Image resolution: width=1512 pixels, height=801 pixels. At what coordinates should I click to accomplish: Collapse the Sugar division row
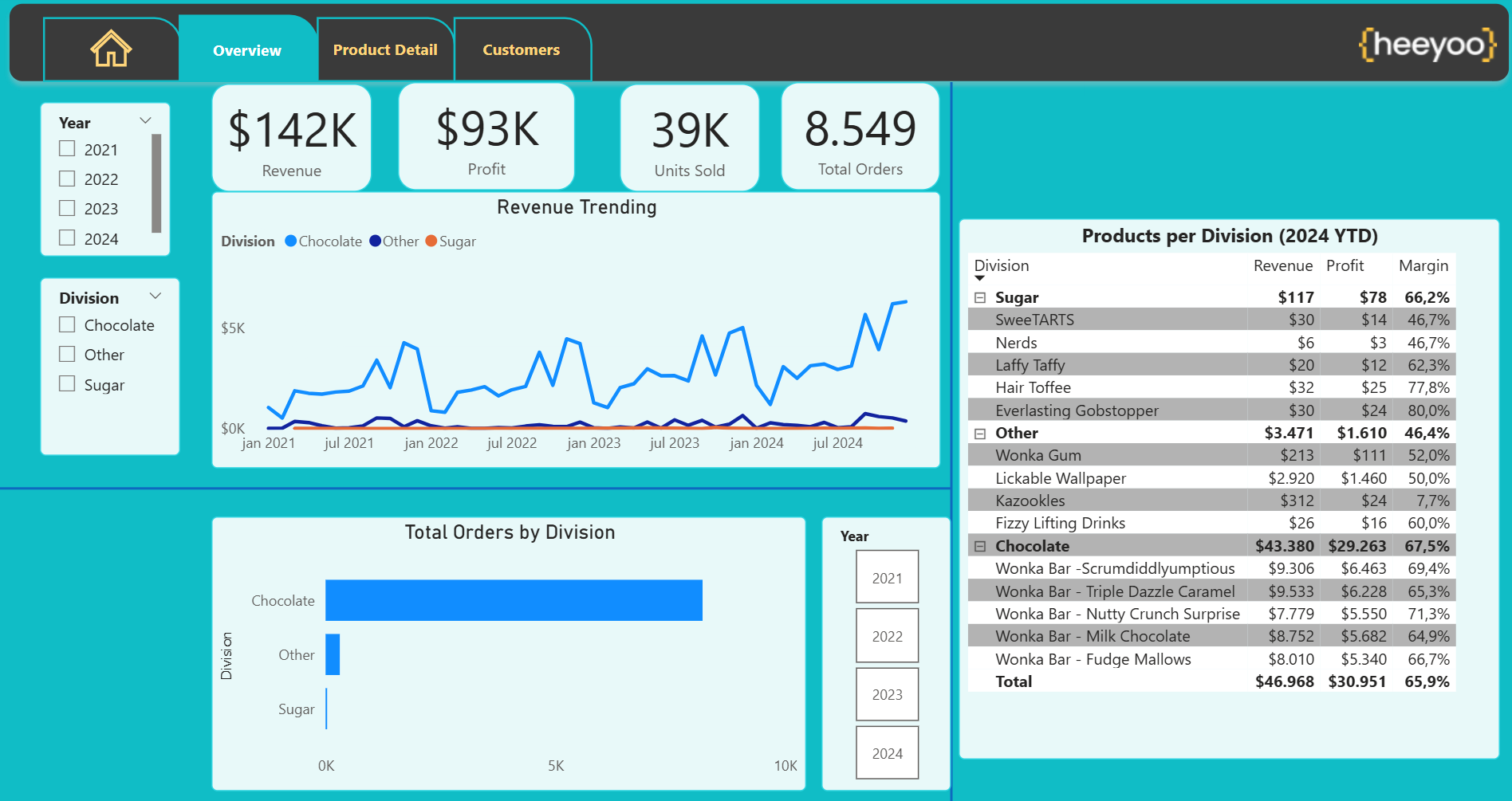click(980, 297)
